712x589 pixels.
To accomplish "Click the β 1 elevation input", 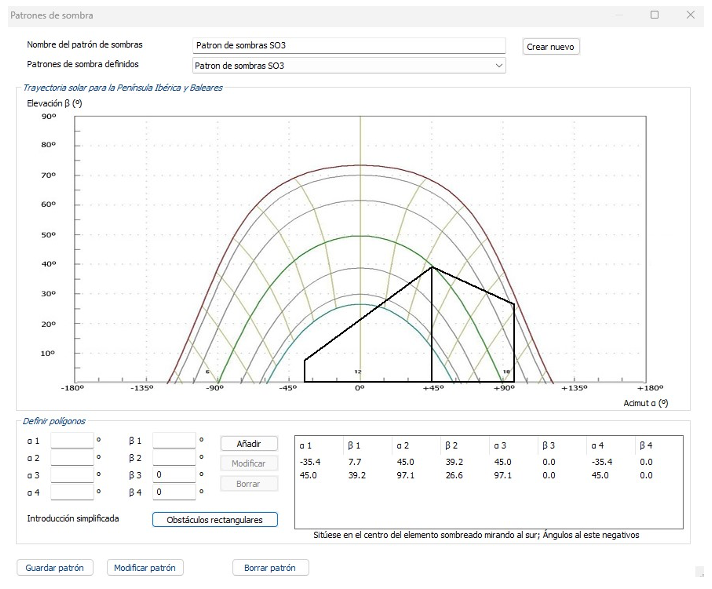I will click(x=173, y=440).
